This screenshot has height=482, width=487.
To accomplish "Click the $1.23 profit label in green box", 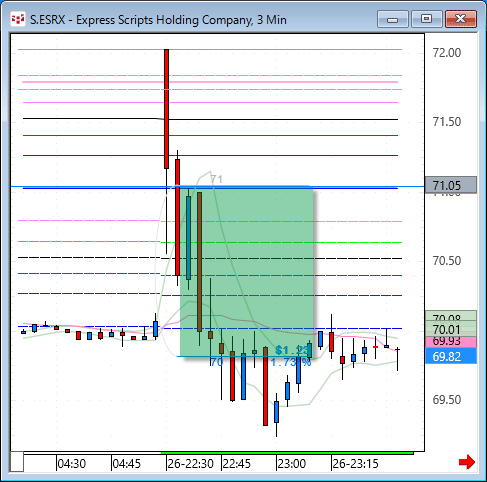I will coord(292,350).
